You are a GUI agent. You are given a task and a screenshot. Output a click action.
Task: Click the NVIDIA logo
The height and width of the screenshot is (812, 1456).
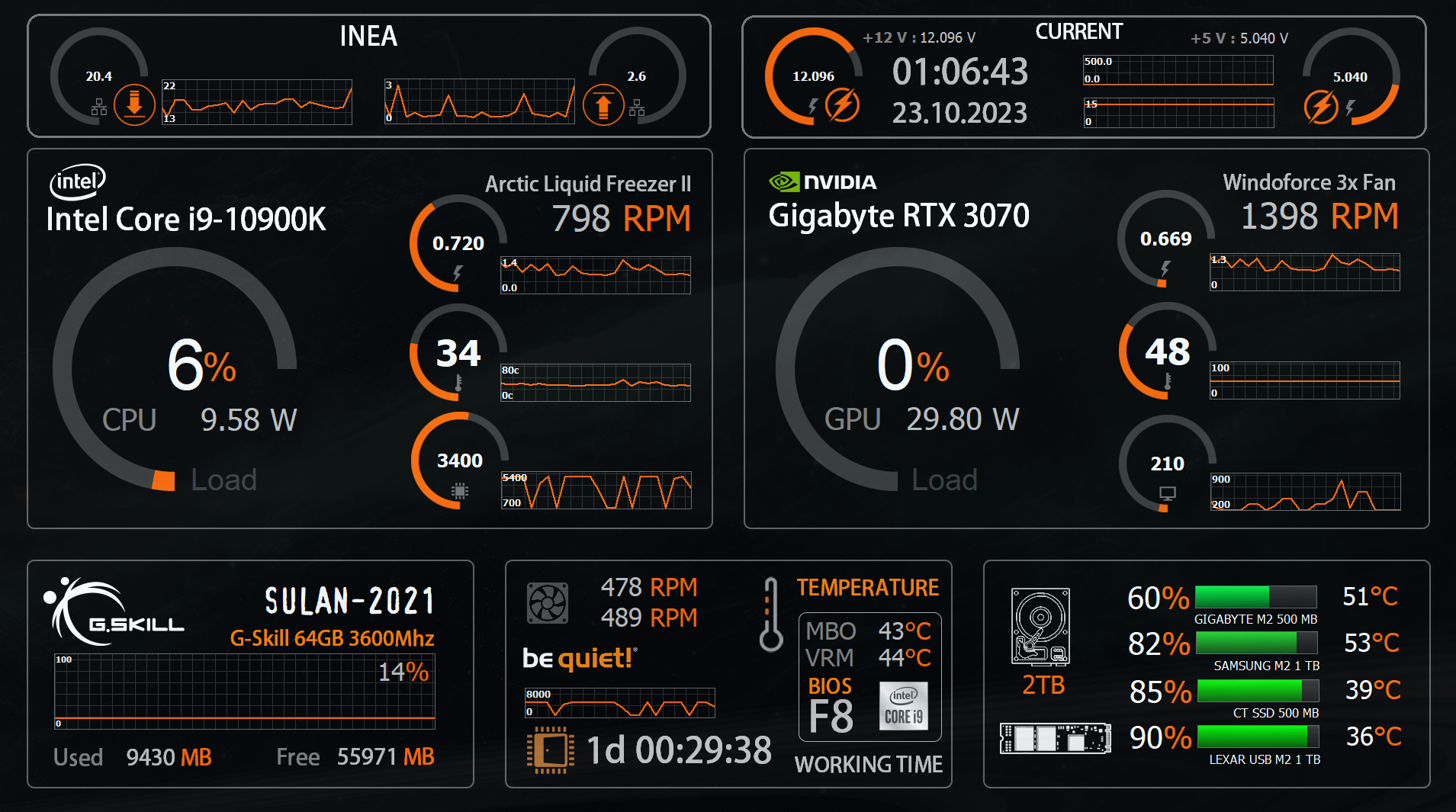823,181
